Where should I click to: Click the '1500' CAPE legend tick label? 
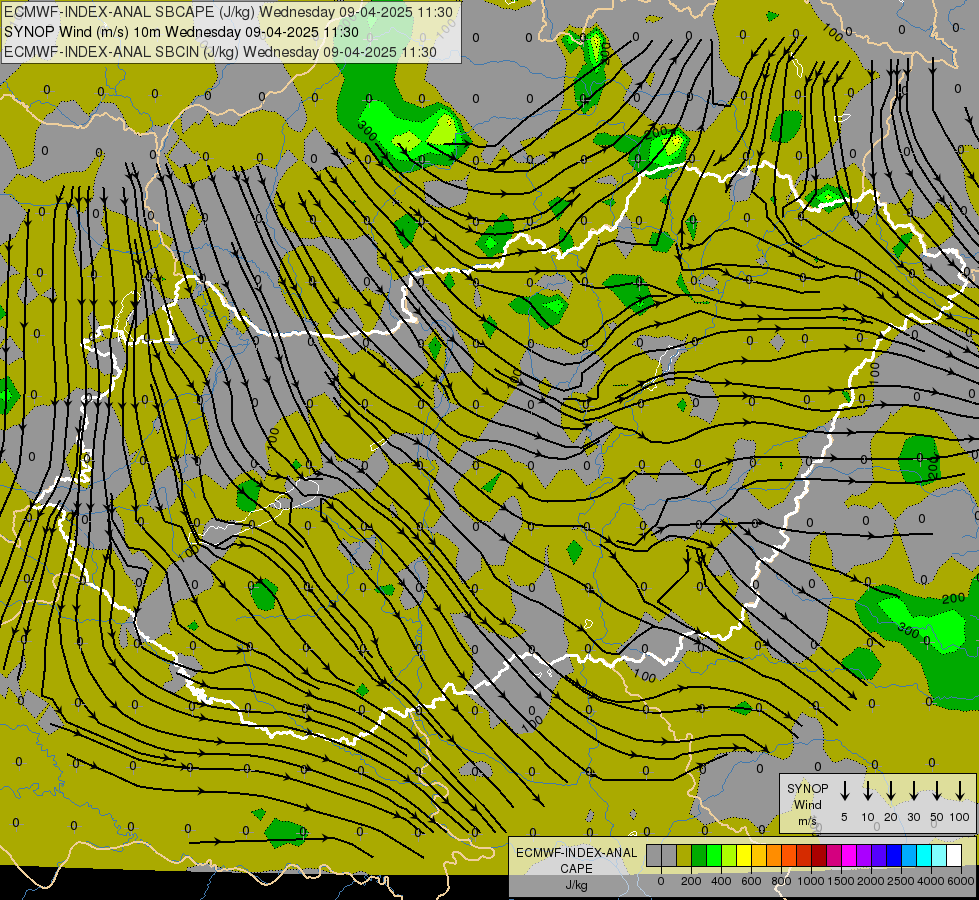[841, 881]
